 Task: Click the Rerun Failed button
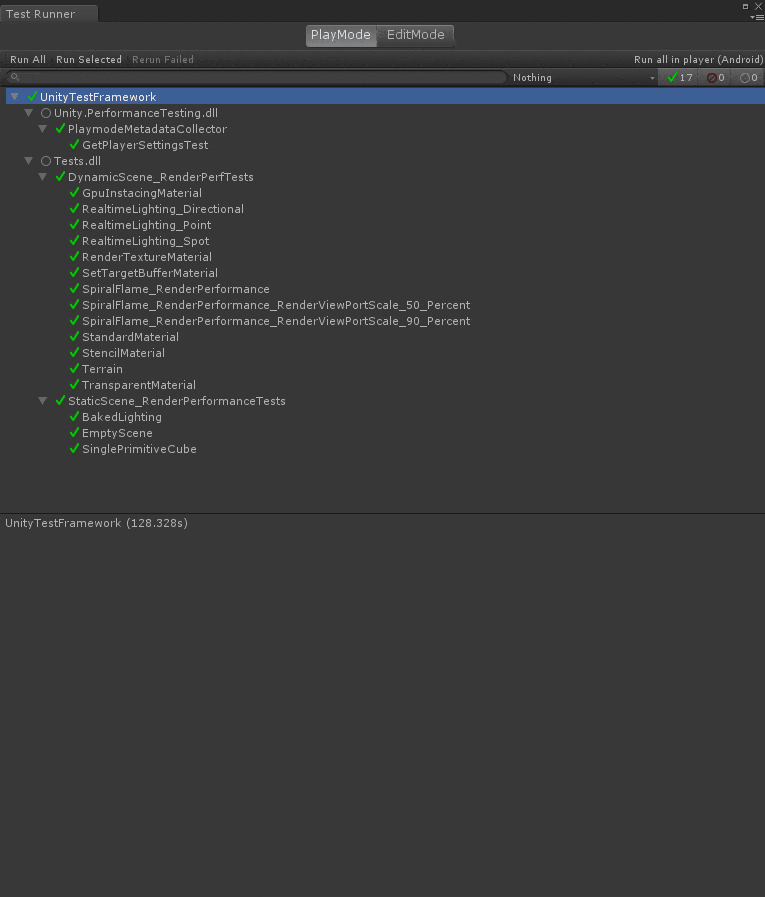pyautogui.click(x=162, y=59)
